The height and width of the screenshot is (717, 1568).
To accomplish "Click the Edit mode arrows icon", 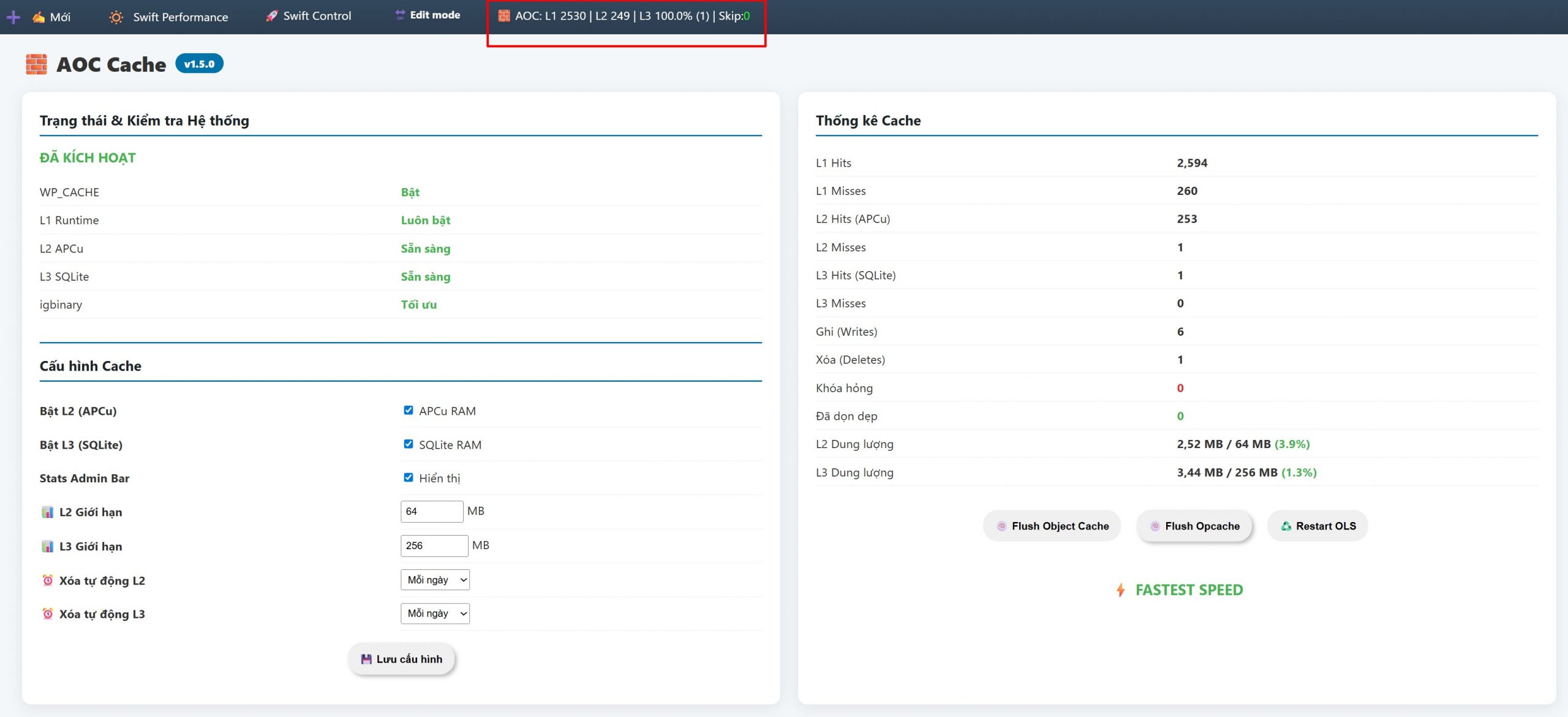I will tap(399, 14).
